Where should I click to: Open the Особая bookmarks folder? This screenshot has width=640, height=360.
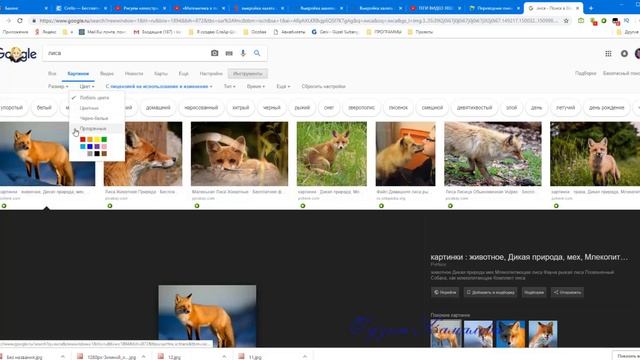pos(255,32)
